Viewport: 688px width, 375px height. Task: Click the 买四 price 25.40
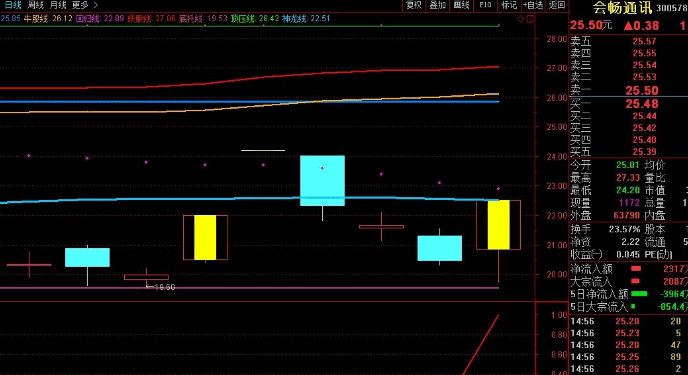click(645, 140)
